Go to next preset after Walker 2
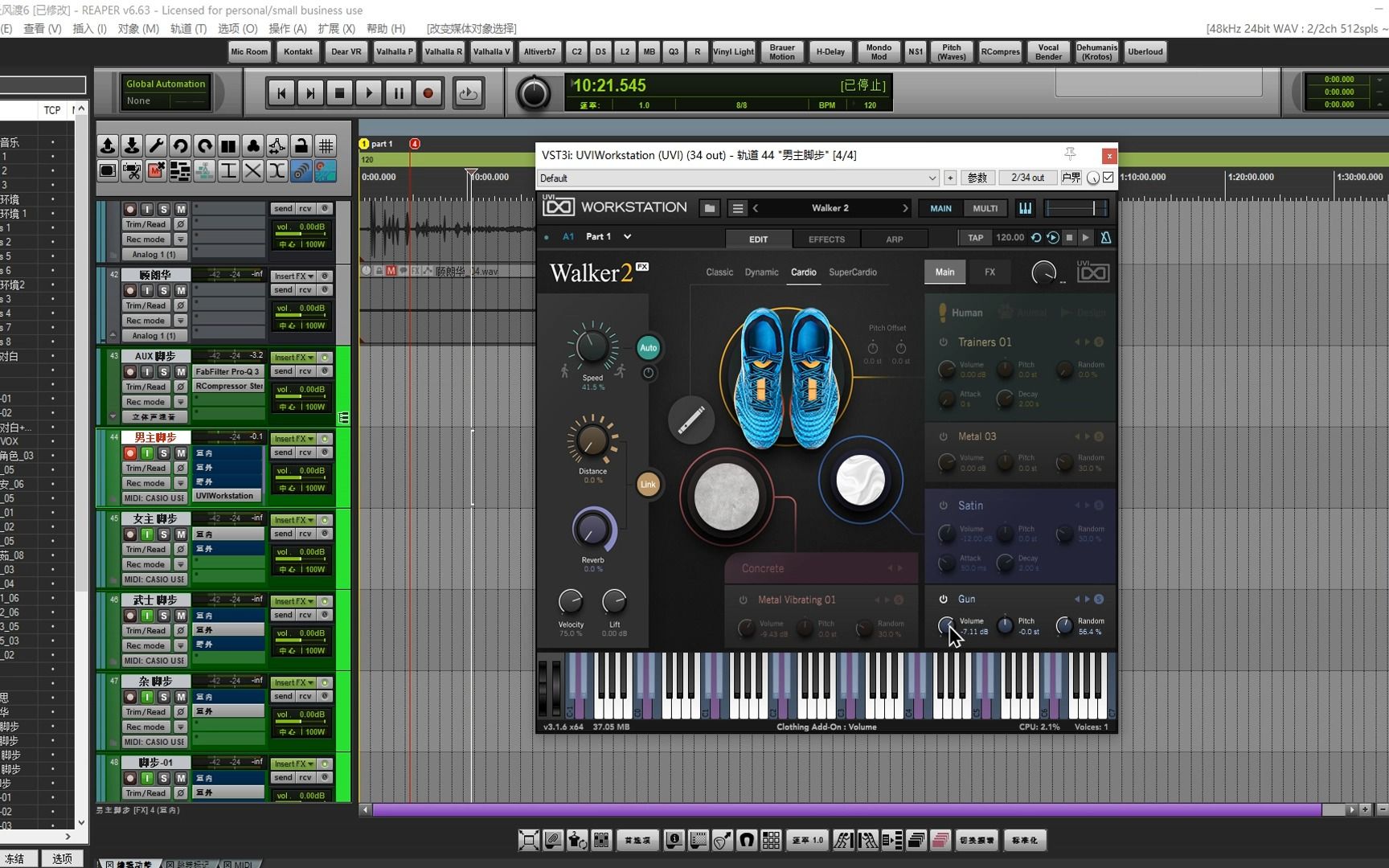Image resolution: width=1389 pixels, height=868 pixels. click(905, 208)
